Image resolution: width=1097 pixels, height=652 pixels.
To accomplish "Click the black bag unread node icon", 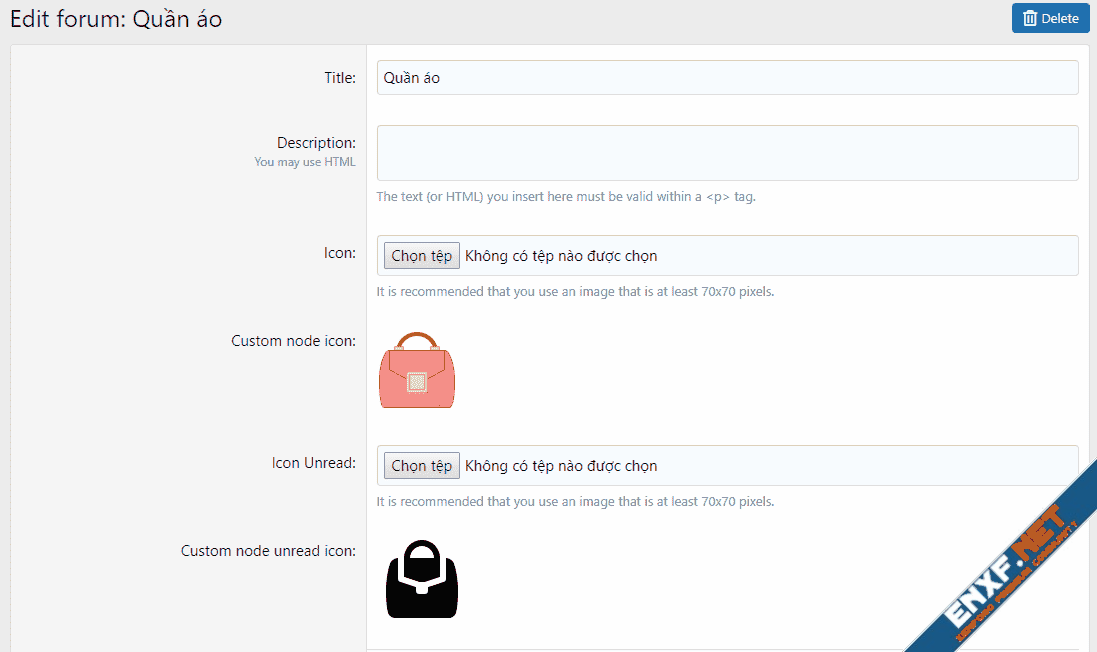I will (422, 580).
